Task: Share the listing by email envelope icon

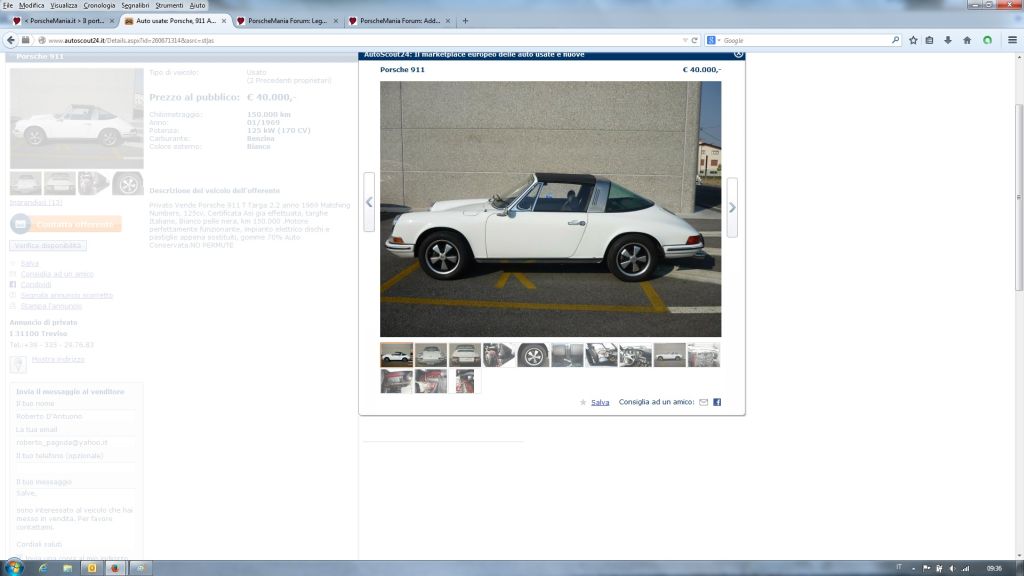Action: [x=703, y=402]
